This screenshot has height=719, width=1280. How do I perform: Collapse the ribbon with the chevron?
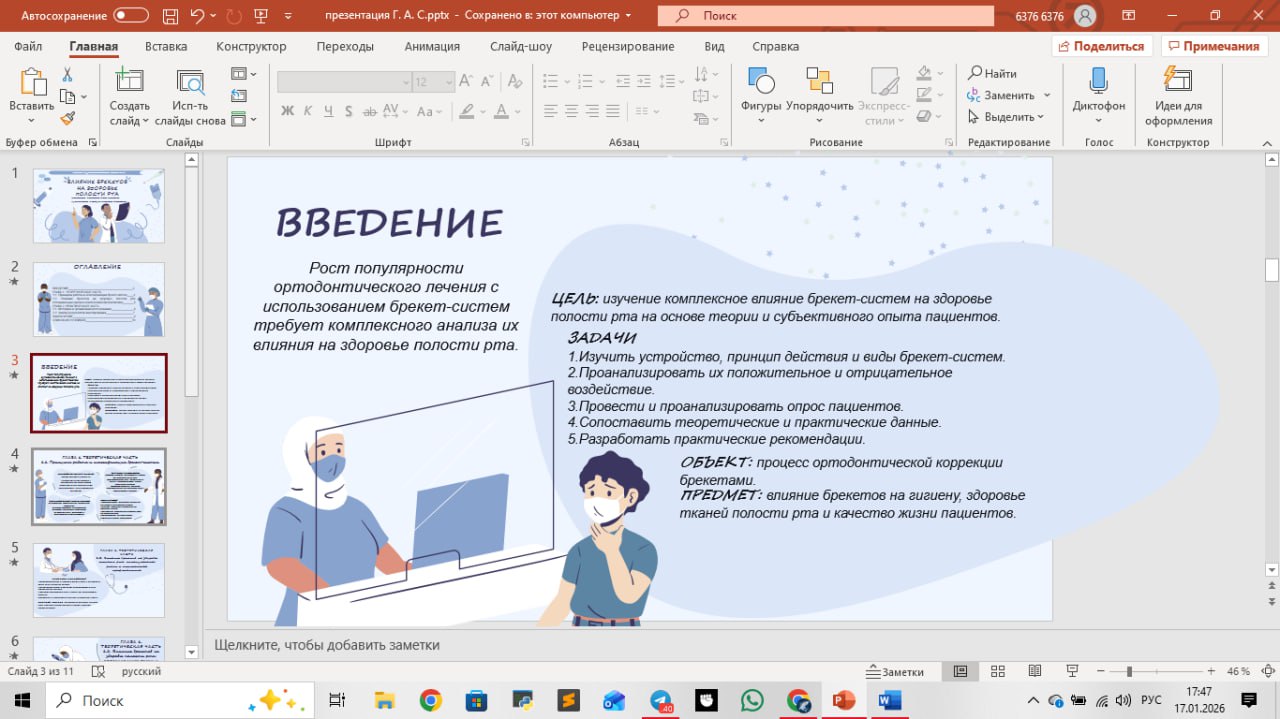point(1265,142)
